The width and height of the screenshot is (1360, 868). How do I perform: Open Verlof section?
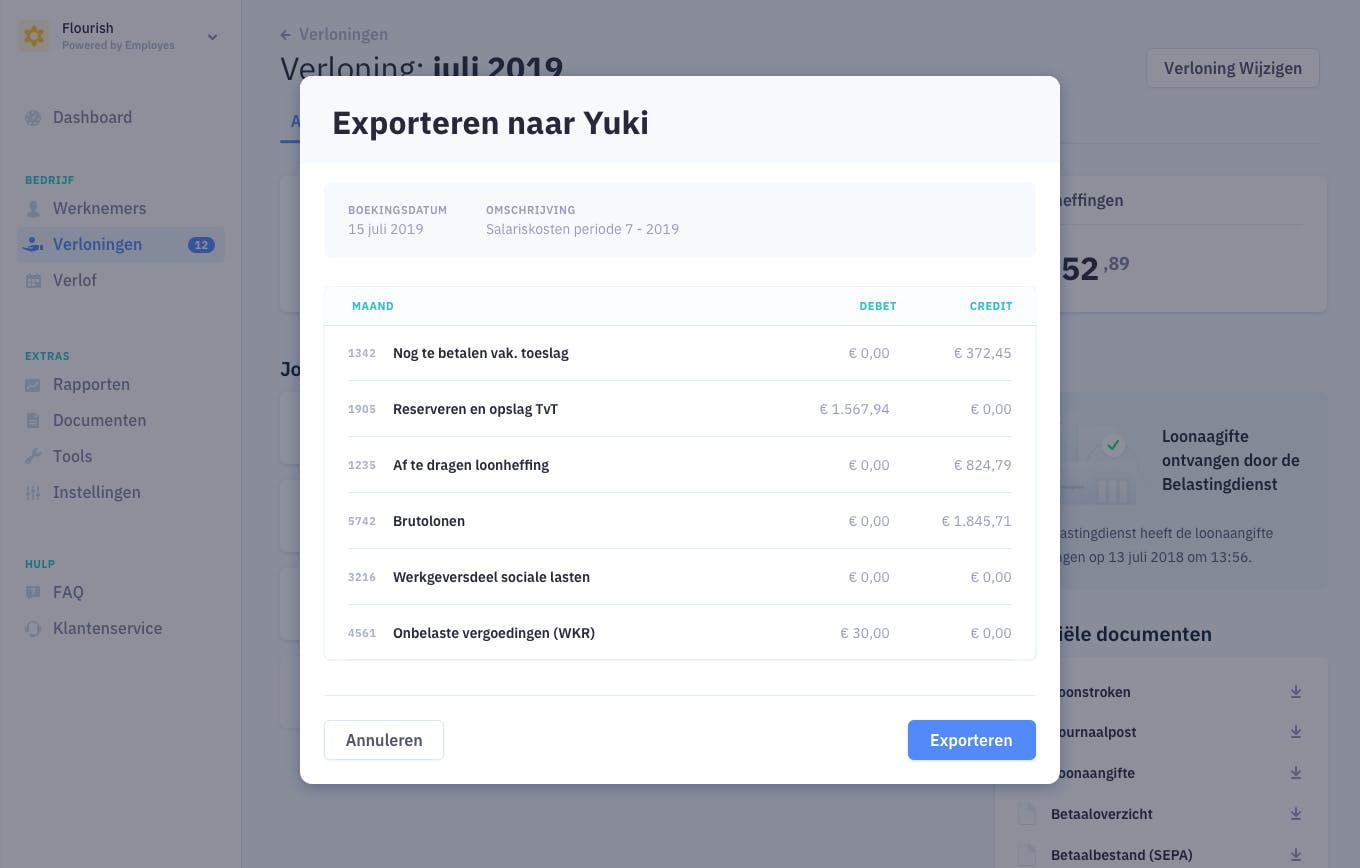(75, 281)
